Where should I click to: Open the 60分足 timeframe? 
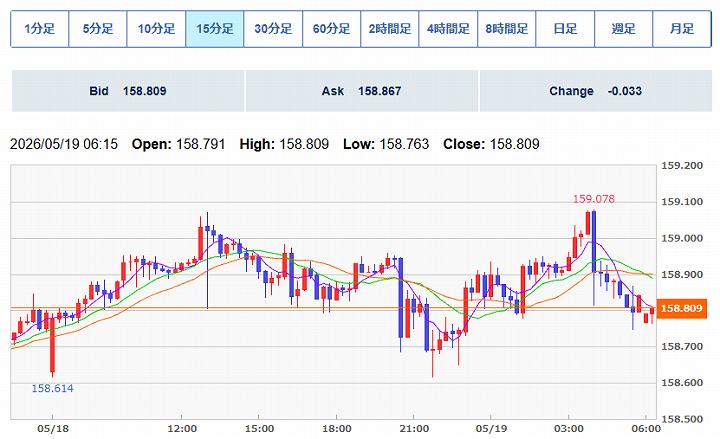coord(332,29)
